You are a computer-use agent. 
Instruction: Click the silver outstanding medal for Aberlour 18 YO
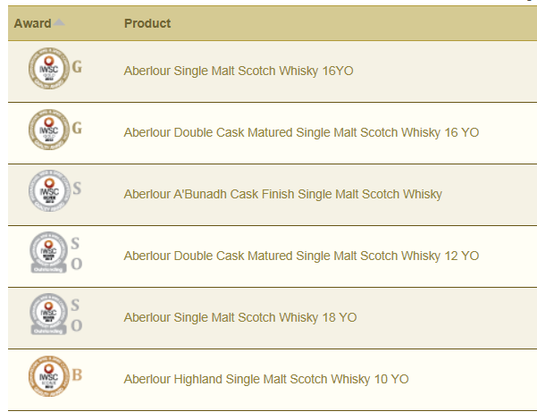click(49, 314)
